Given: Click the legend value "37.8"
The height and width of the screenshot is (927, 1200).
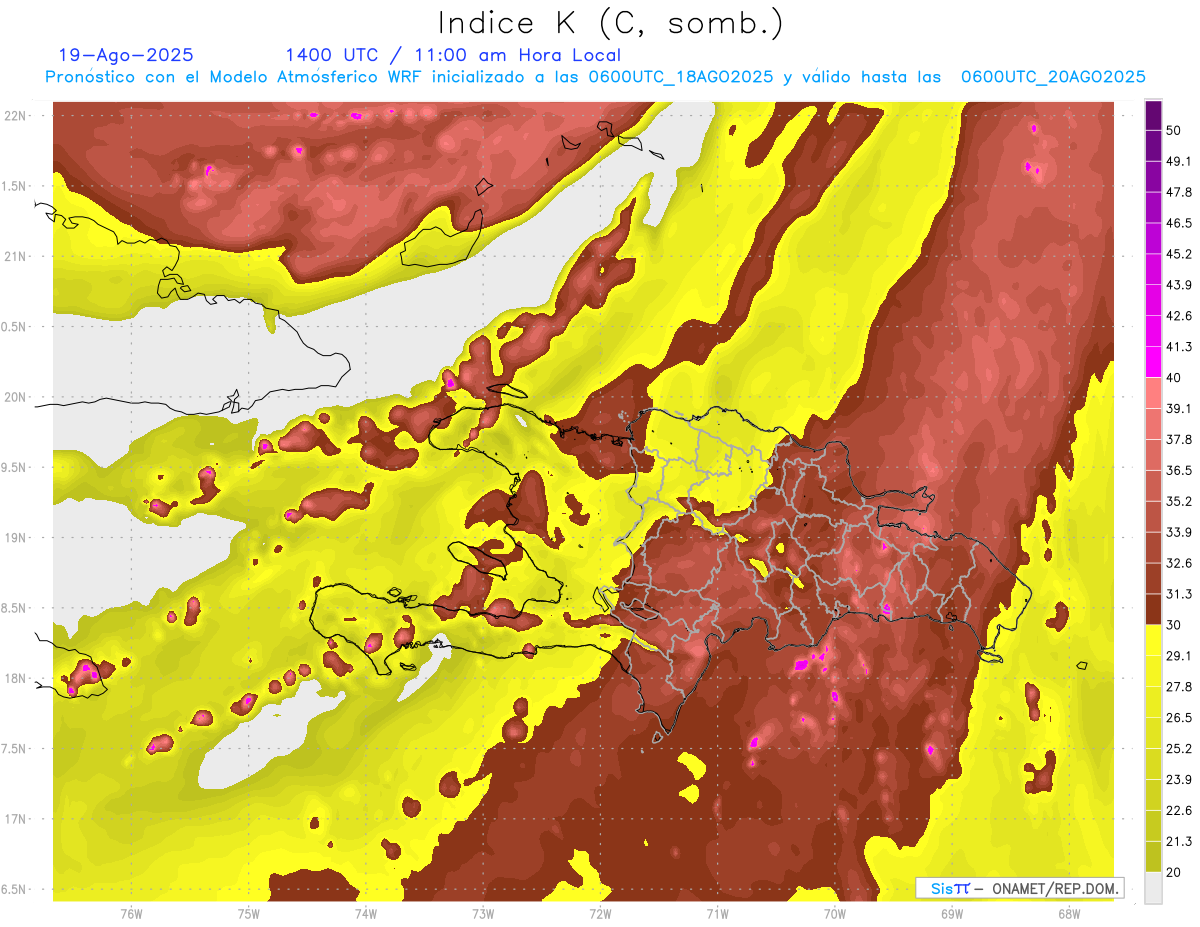Looking at the screenshot, I should 1178,439.
